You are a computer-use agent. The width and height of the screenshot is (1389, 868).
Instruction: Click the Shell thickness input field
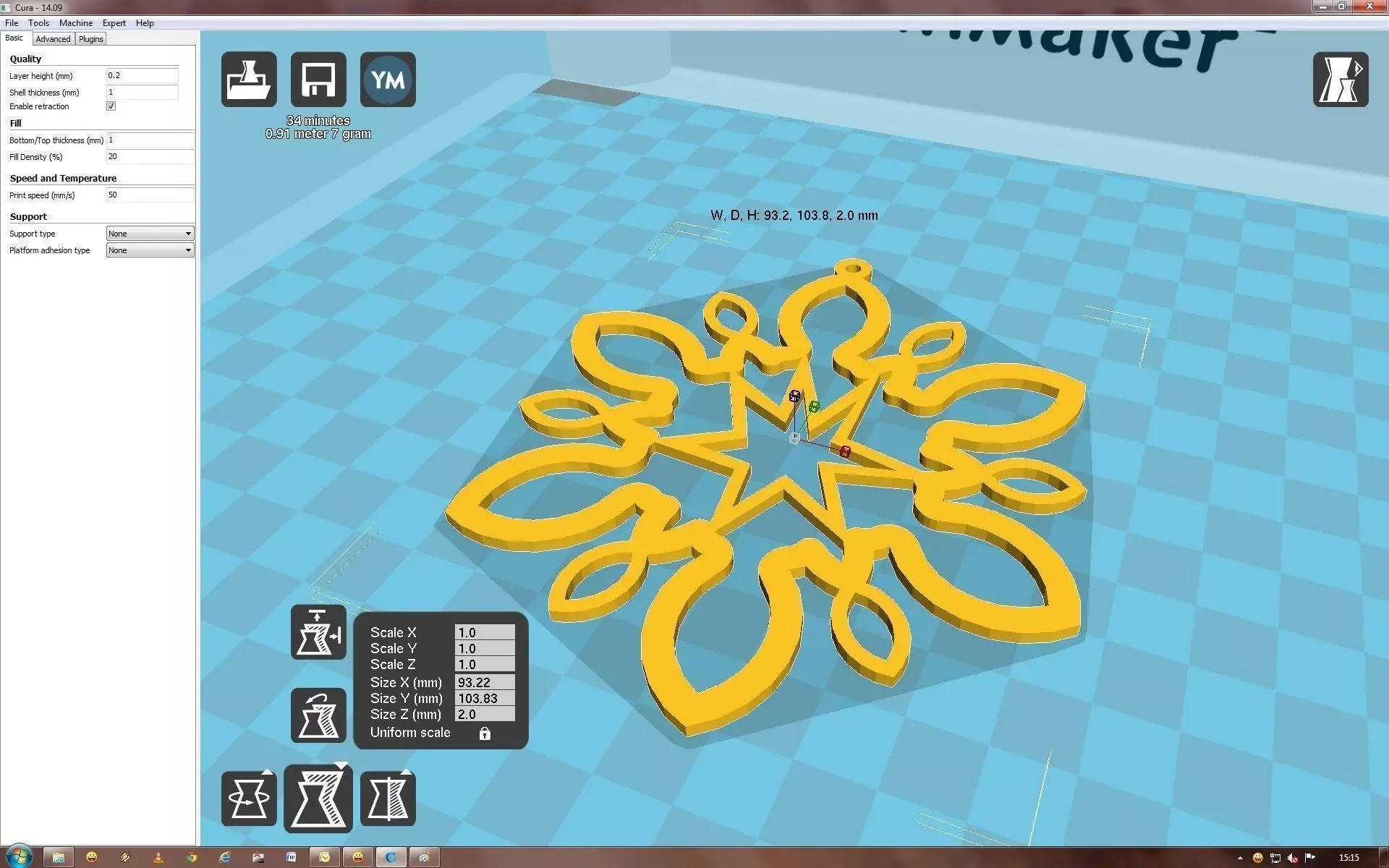pyautogui.click(x=142, y=92)
